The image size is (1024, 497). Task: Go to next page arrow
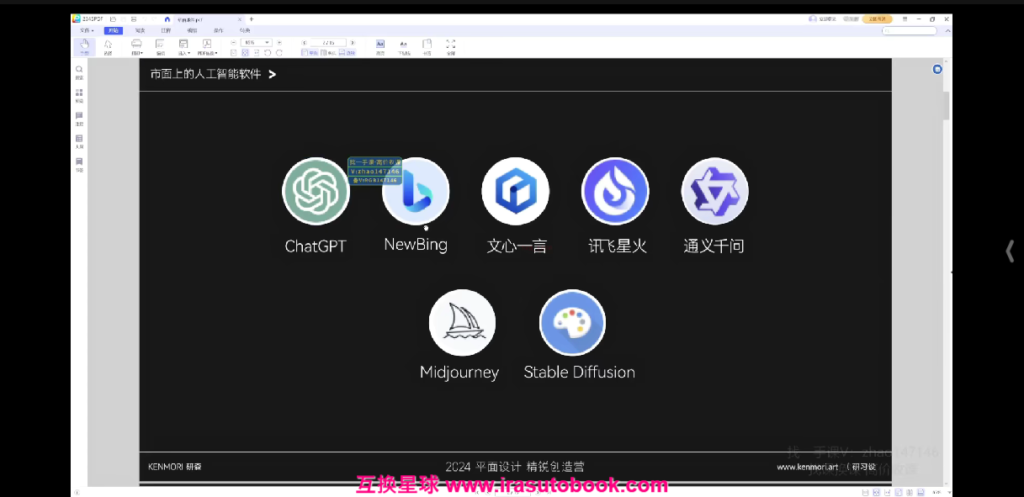click(x=353, y=42)
